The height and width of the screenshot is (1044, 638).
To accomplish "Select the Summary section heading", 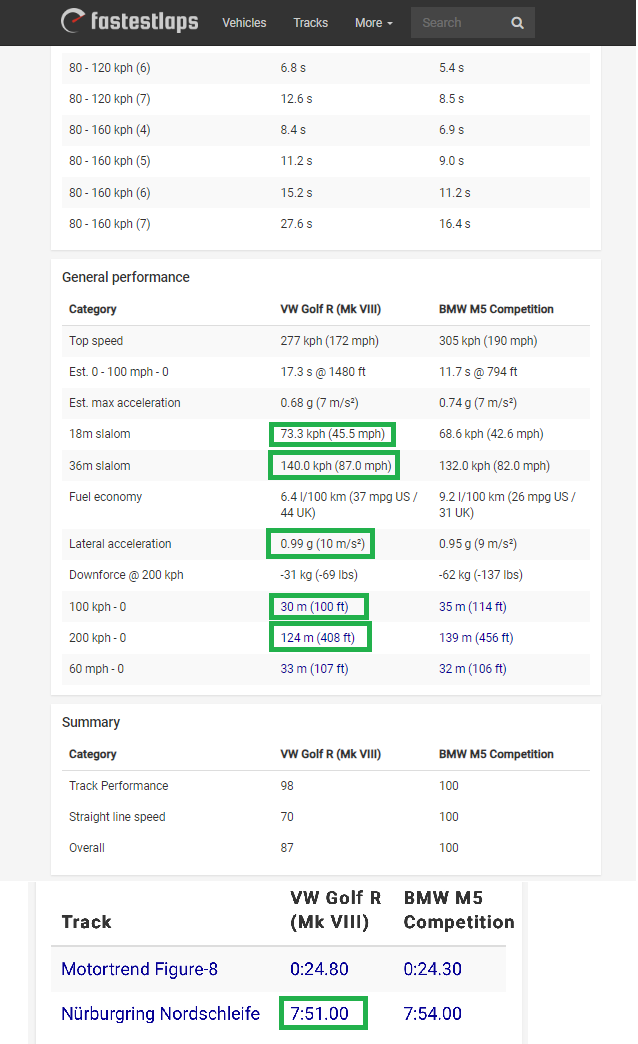I will point(91,722).
